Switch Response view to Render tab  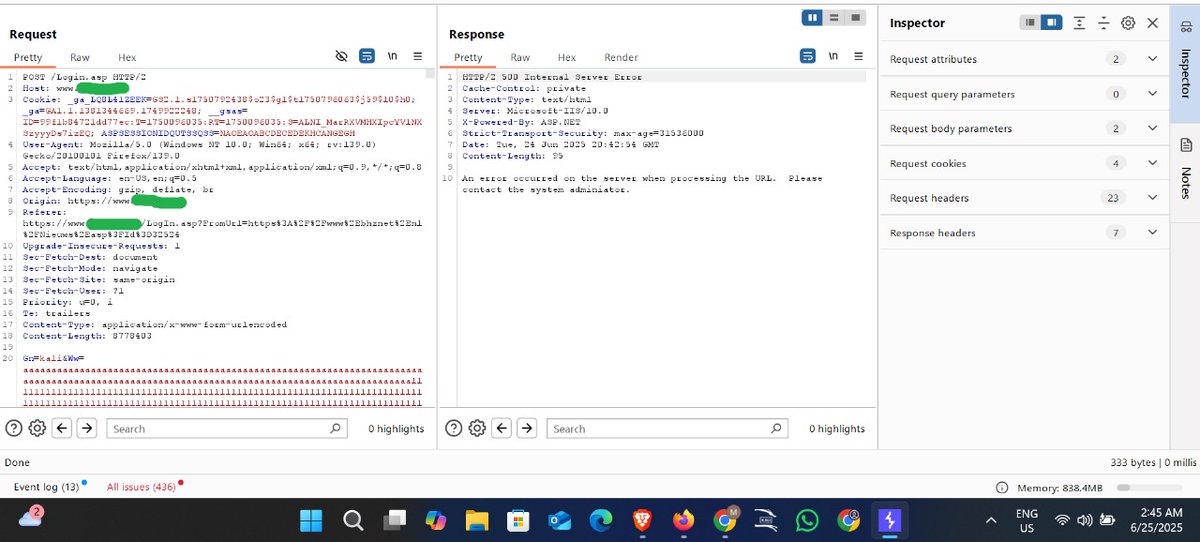click(x=621, y=58)
